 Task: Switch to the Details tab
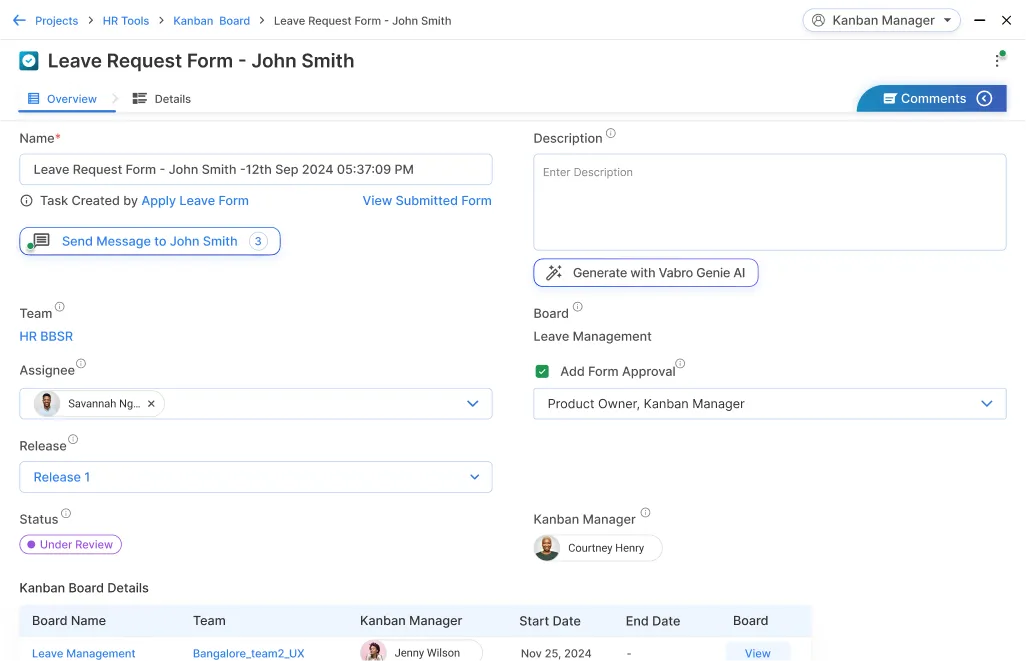(162, 99)
